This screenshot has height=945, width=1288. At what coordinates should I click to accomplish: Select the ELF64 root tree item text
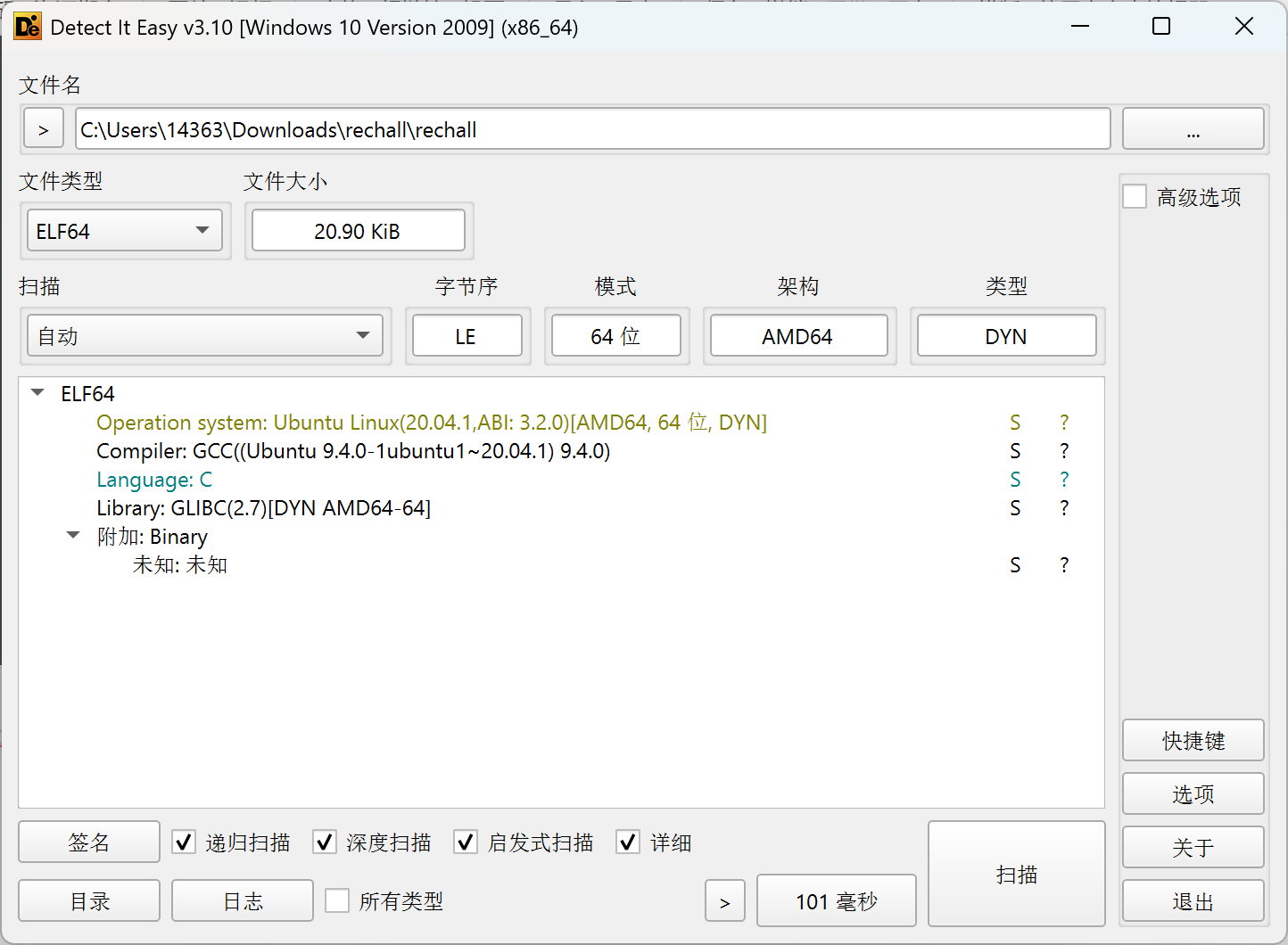point(87,394)
